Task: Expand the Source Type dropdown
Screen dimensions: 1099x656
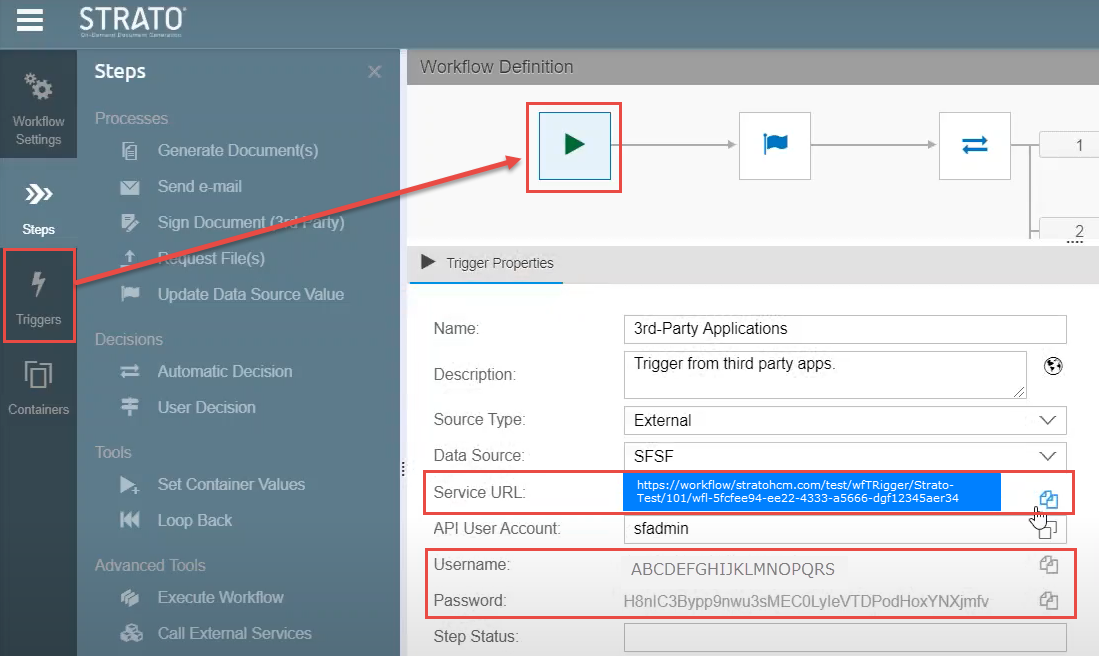Action: [1047, 420]
